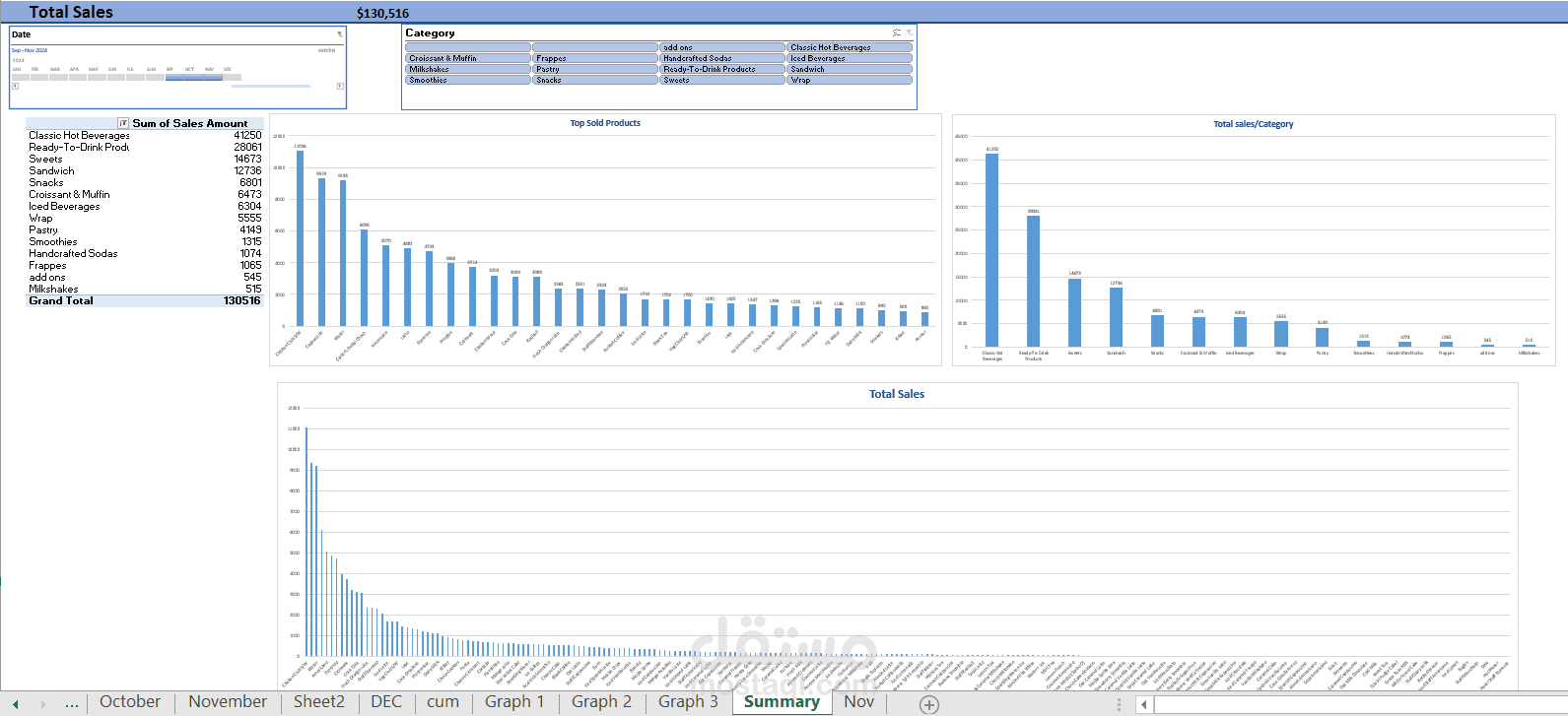The image size is (1568, 716).
Task: Show hidden sheet tabs via the ellipsis
Action: 71,703
